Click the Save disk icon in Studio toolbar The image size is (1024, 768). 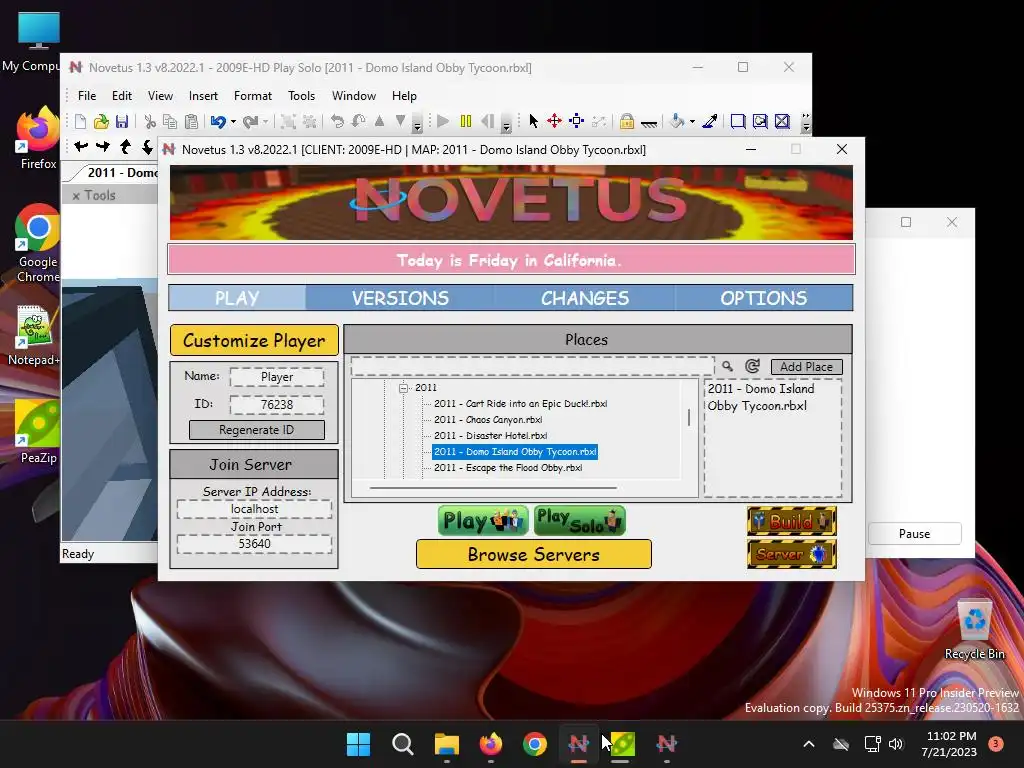coord(122,121)
